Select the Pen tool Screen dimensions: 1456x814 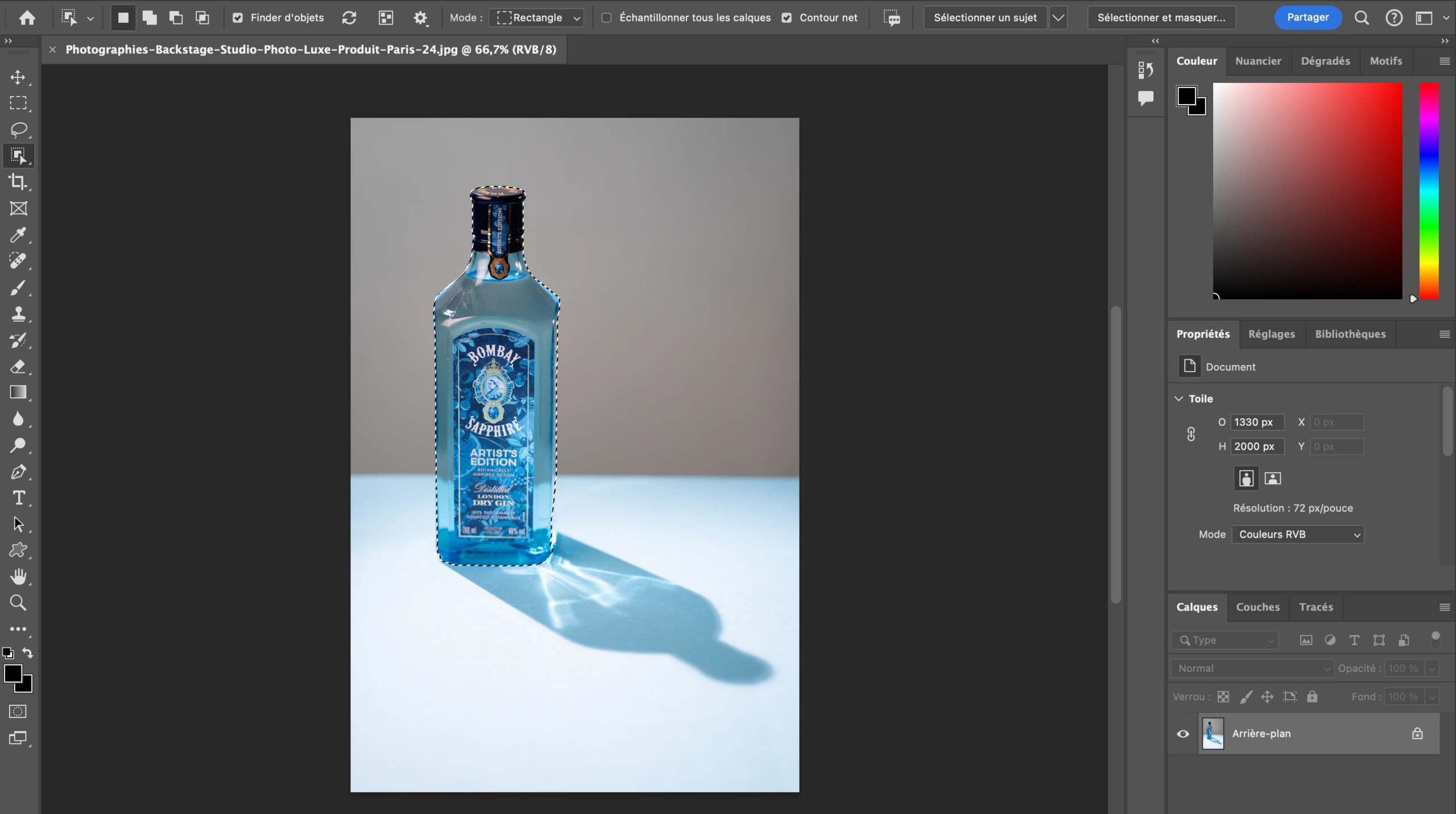(19, 472)
